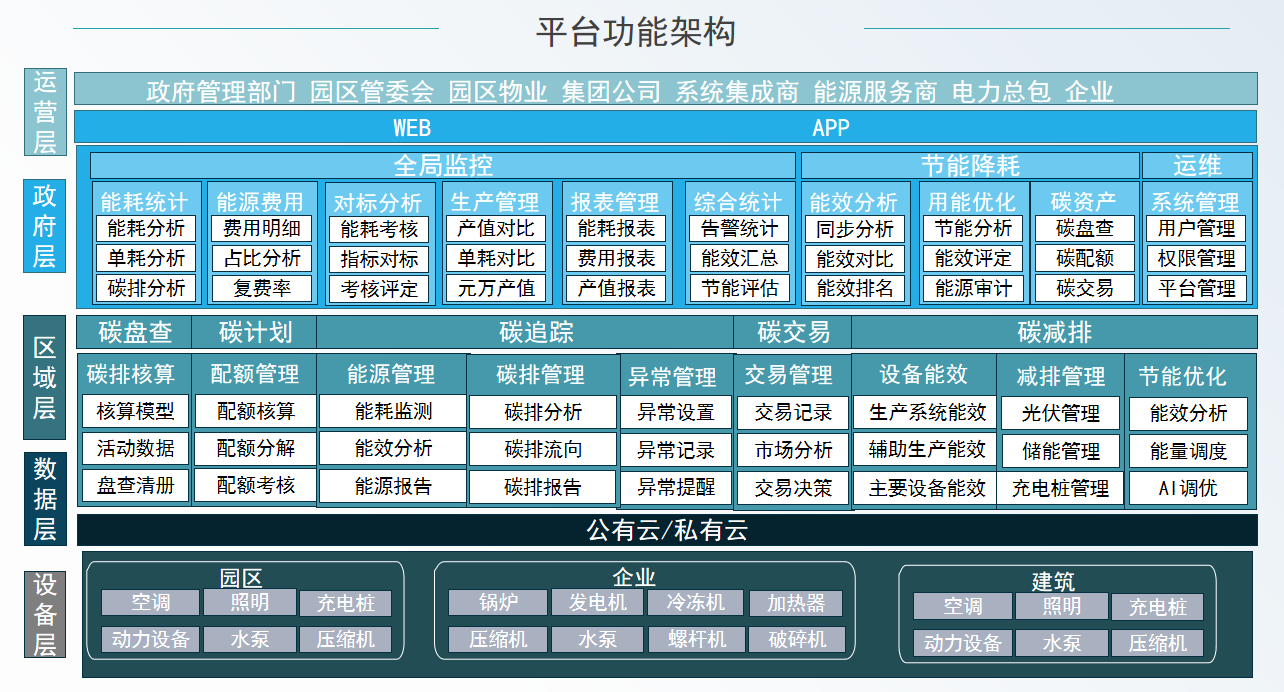Select the 辅助生产能效 box
This screenshot has width=1284, height=692.
click(926, 450)
